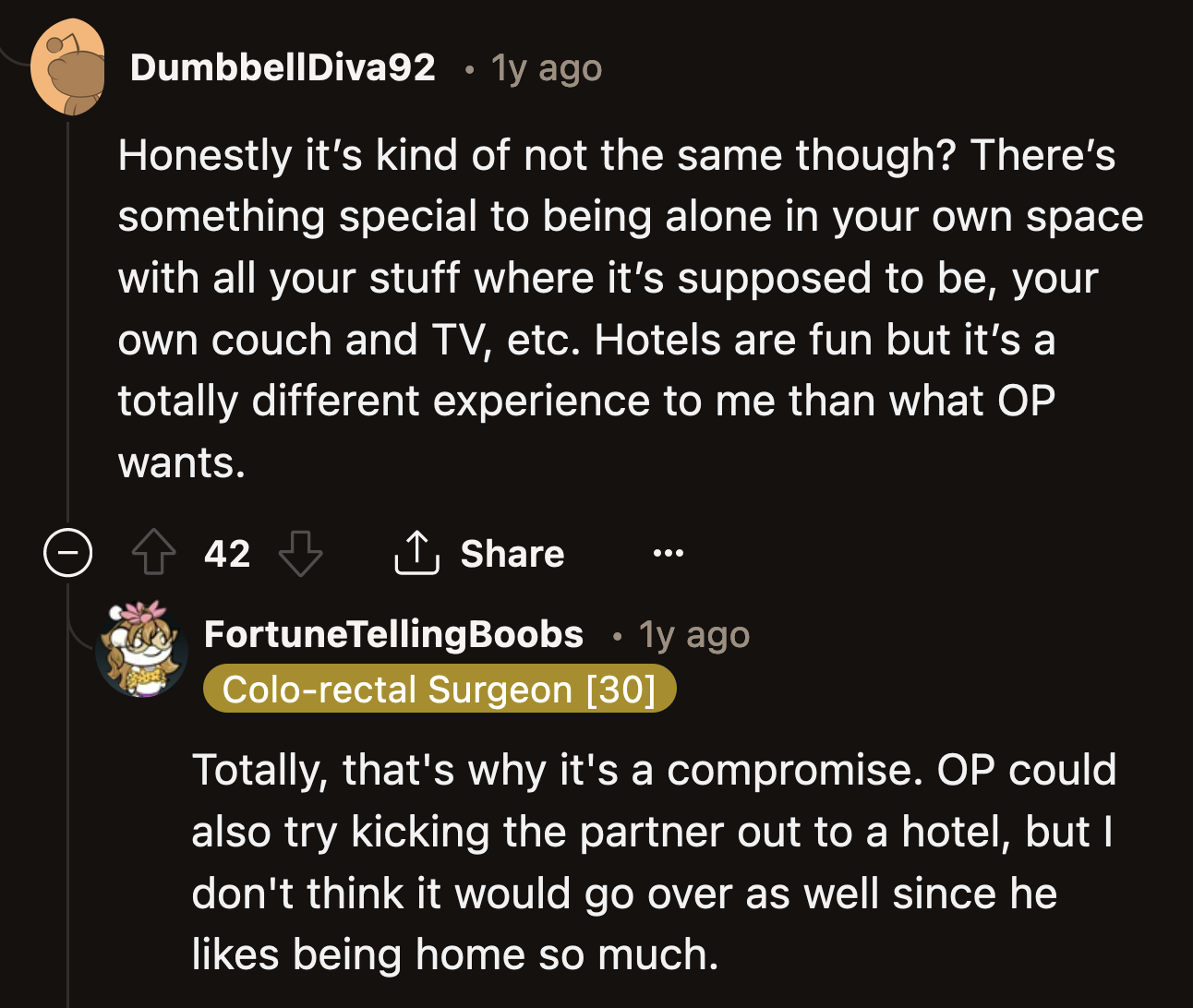Click the 1y ago timestamp on top comment
The image size is (1193, 1008).
click(544, 67)
